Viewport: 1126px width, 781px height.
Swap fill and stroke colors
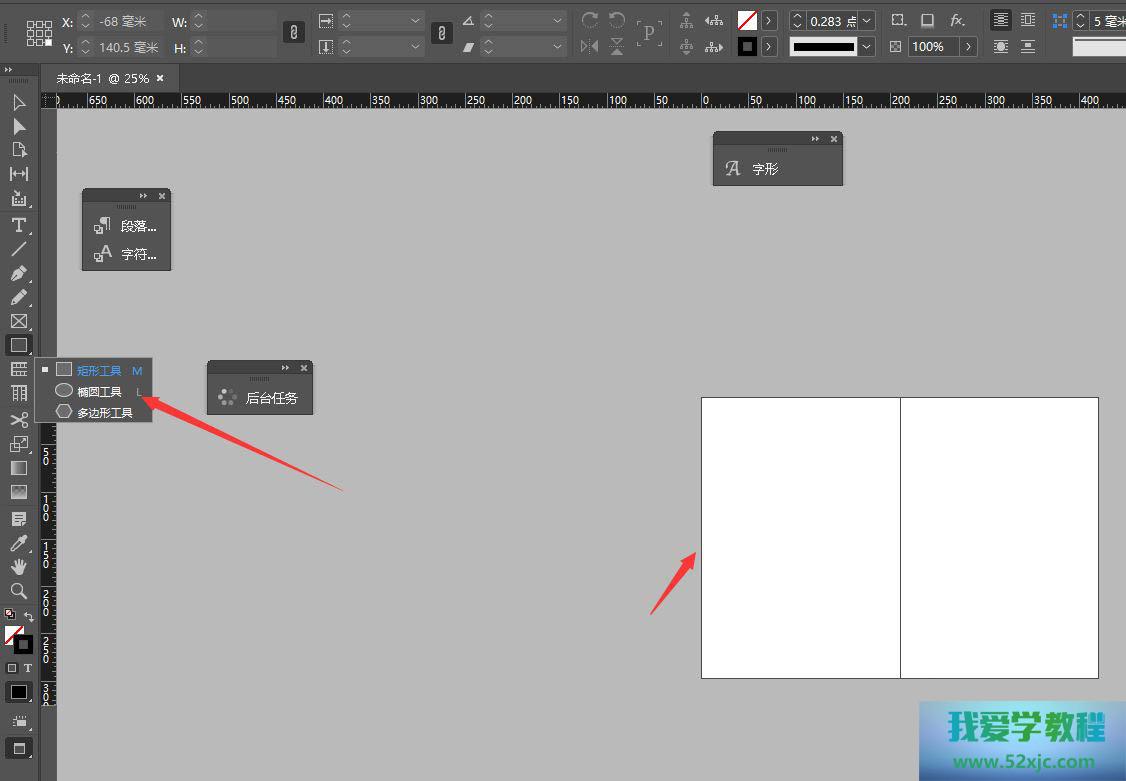tap(29, 616)
